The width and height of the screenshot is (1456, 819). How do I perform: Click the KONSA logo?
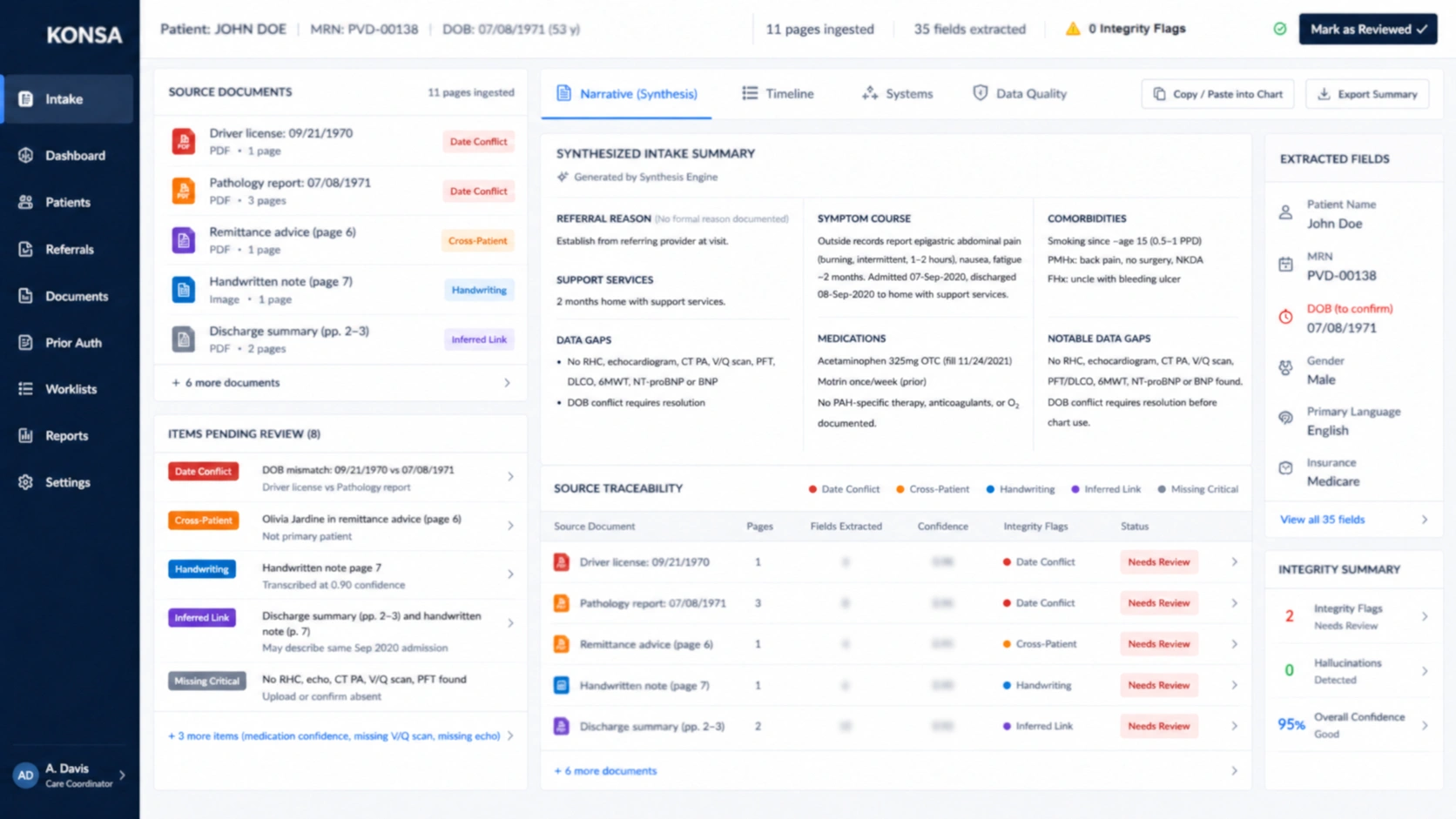(x=84, y=35)
